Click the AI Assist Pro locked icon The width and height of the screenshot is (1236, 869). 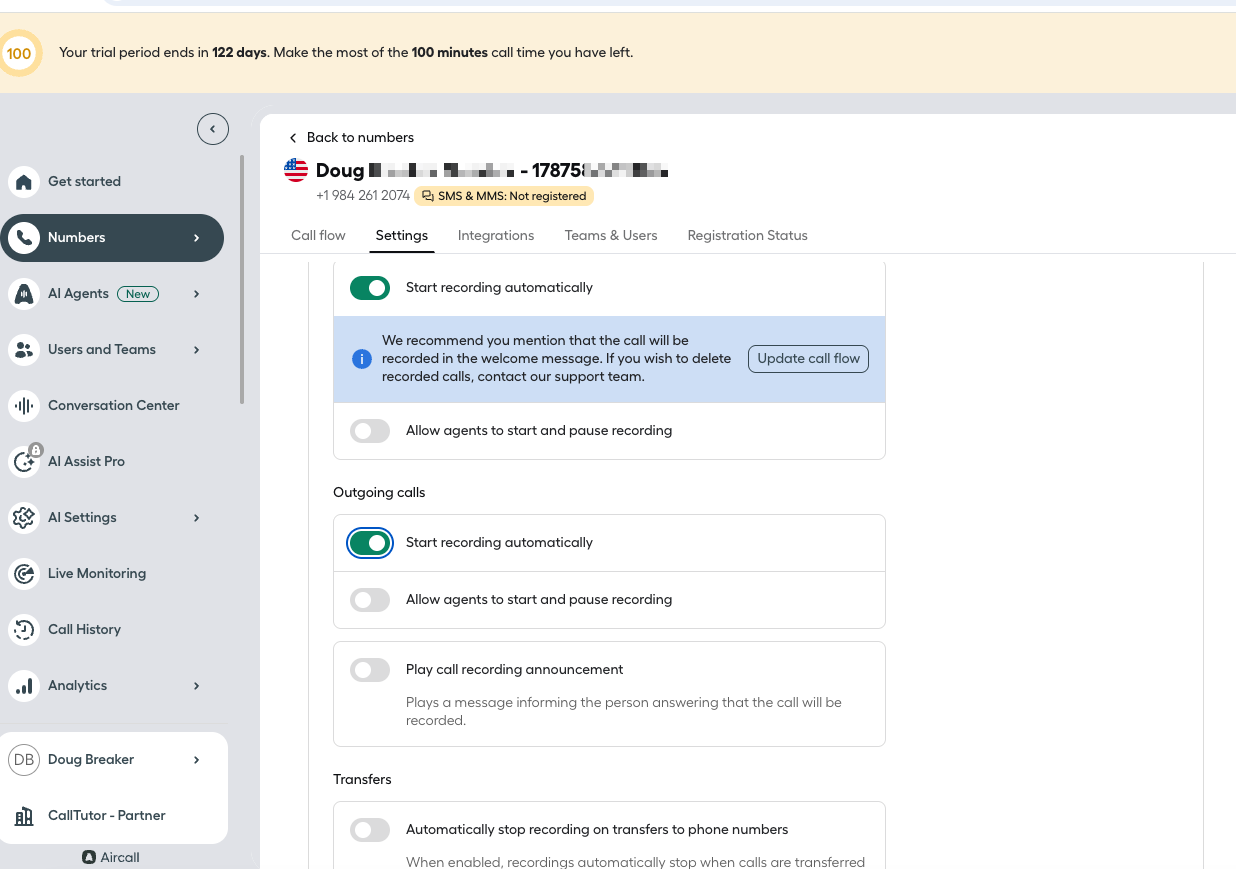tap(24, 461)
